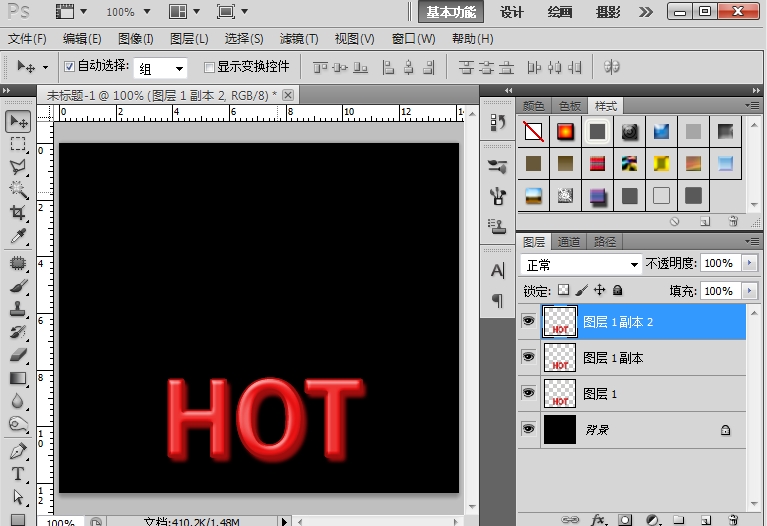This screenshot has height=526, width=767.
Task: Select the Spot Healing Brush tool
Action: point(18,263)
